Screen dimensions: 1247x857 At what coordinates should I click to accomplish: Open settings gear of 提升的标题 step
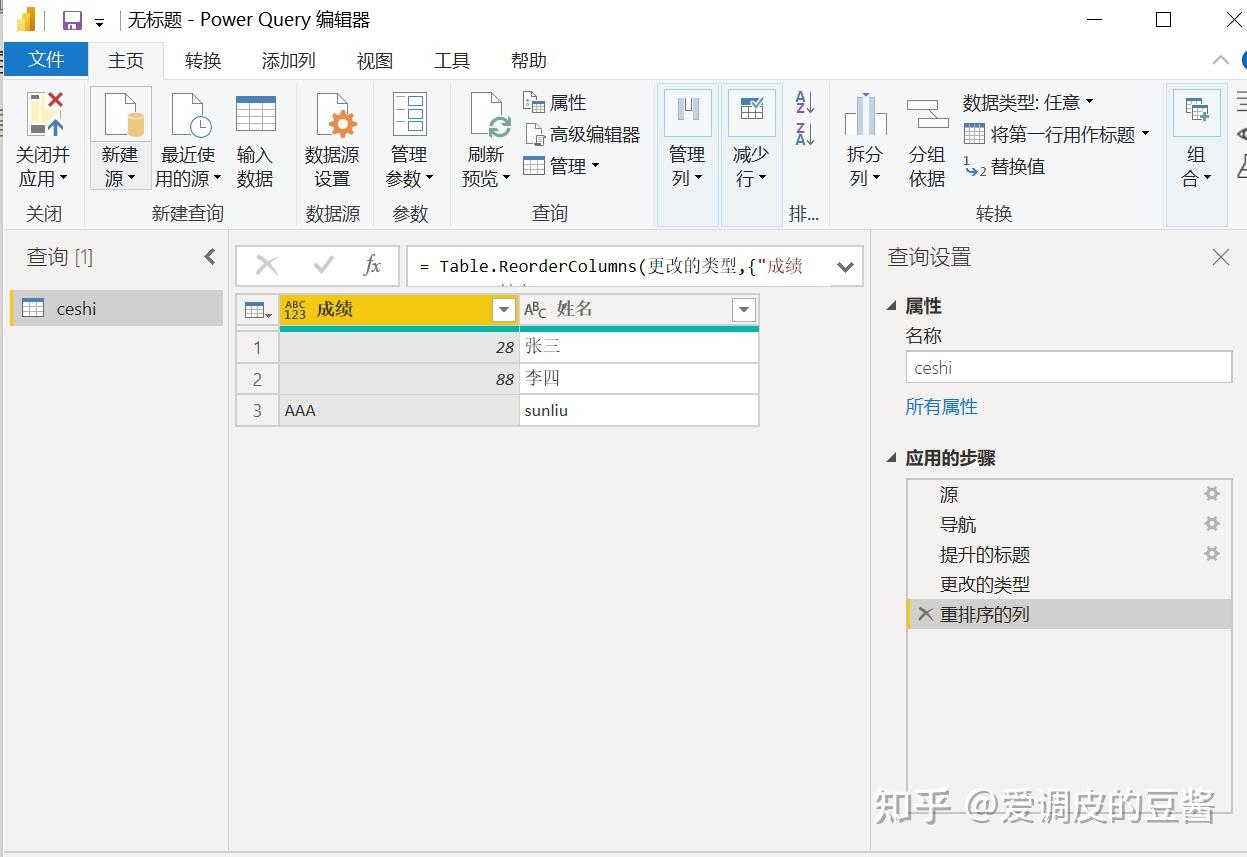click(x=1211, y=554)
